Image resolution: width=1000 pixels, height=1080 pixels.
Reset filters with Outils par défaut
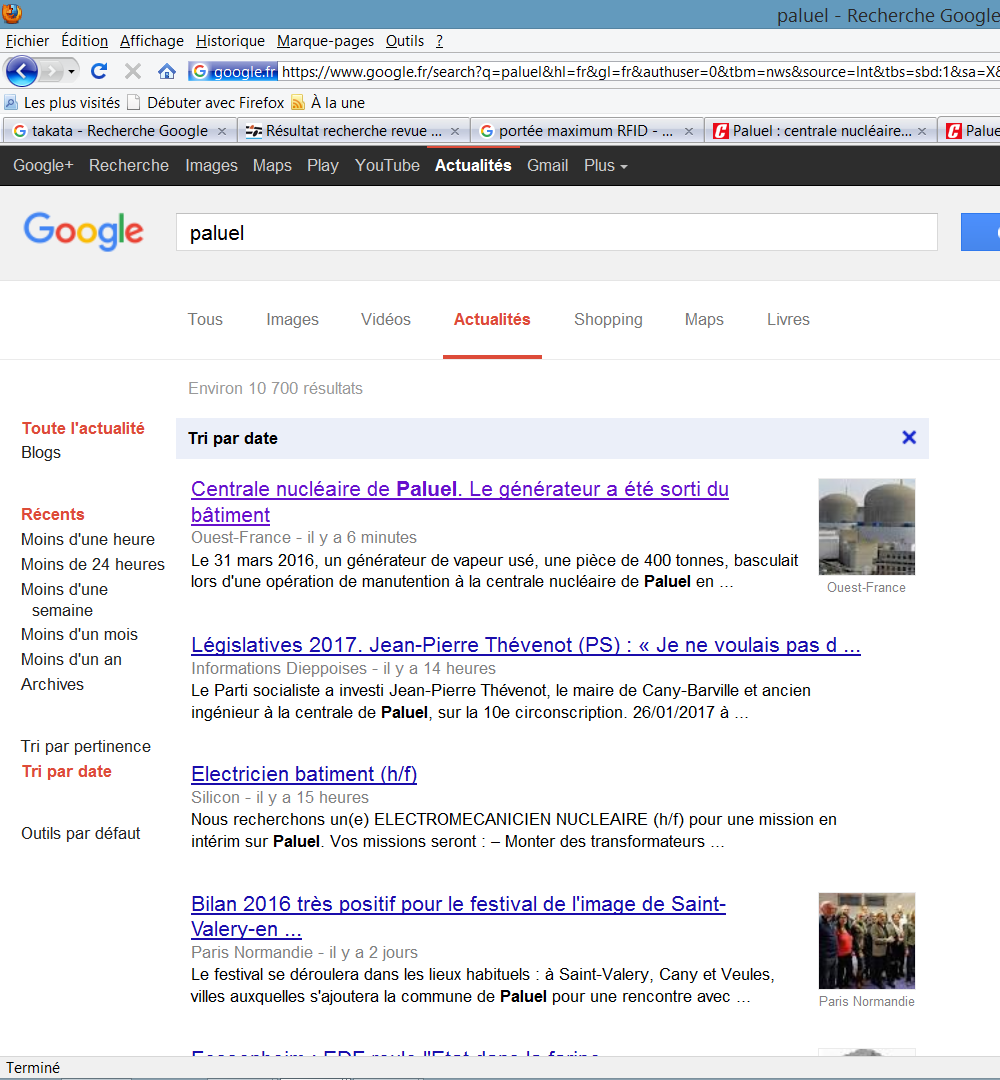[x=81, y=833]
